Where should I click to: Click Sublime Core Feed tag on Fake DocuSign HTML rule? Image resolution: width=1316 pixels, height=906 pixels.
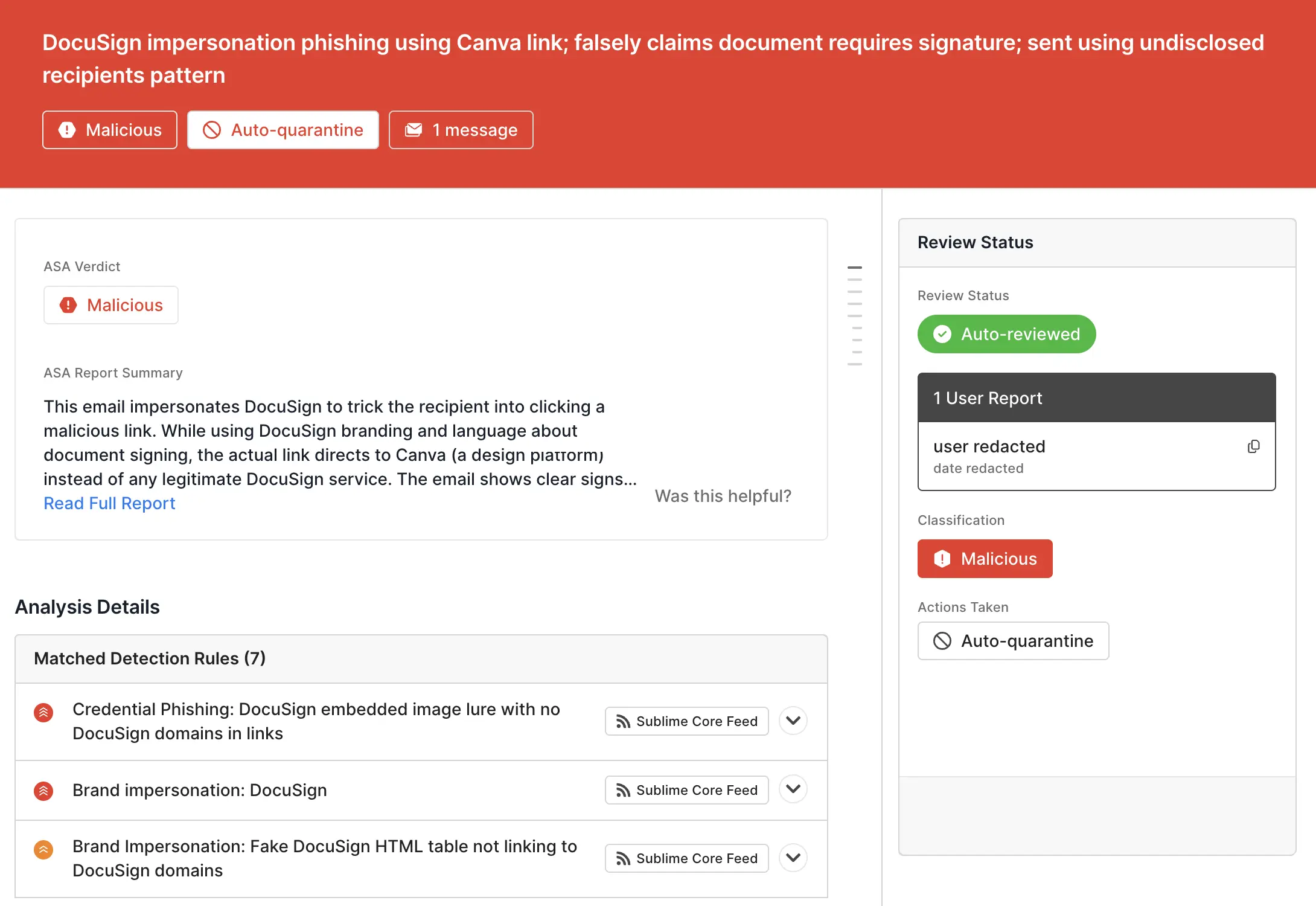686,858
